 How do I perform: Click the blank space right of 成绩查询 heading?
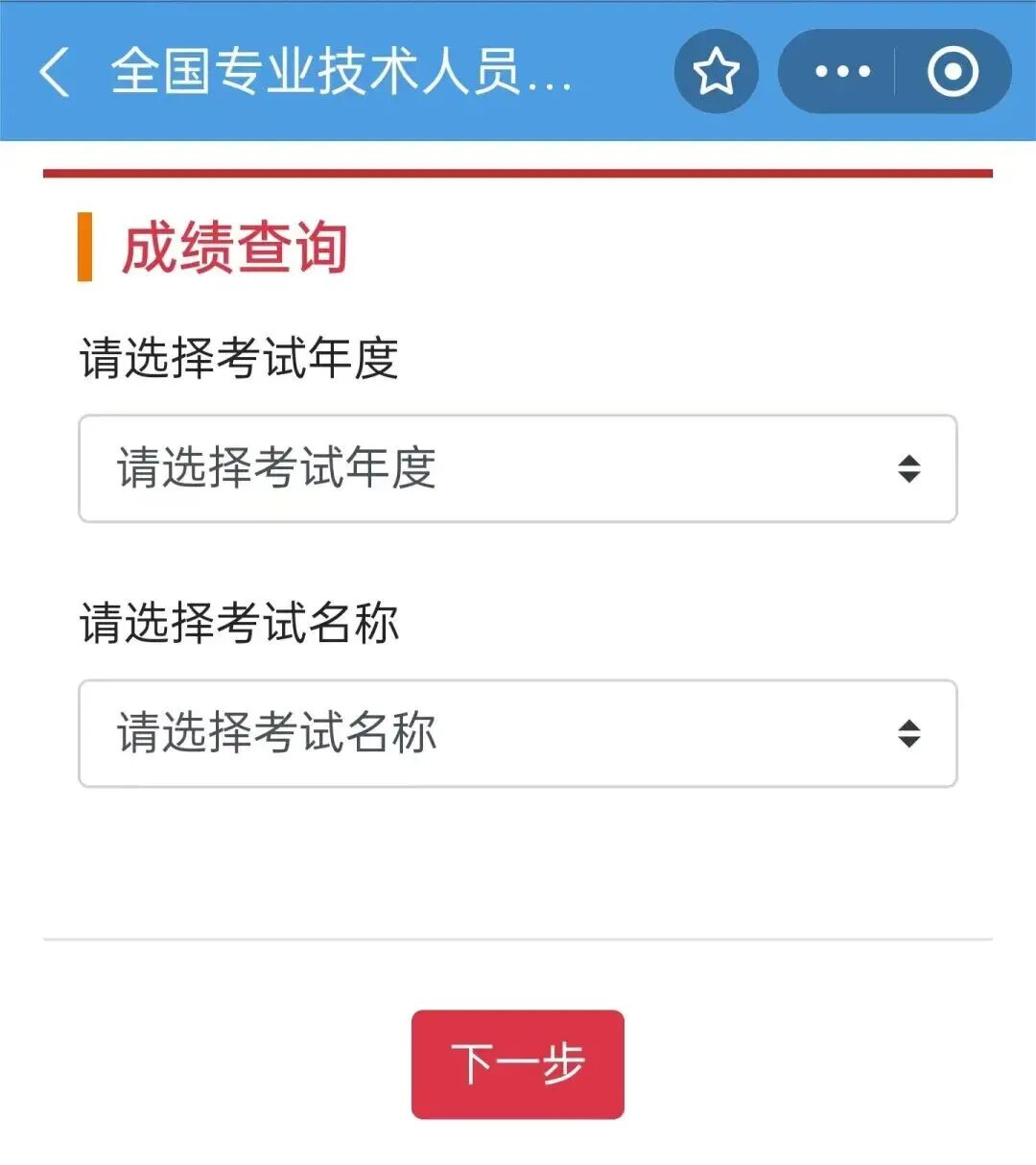[x=671, y=248]
